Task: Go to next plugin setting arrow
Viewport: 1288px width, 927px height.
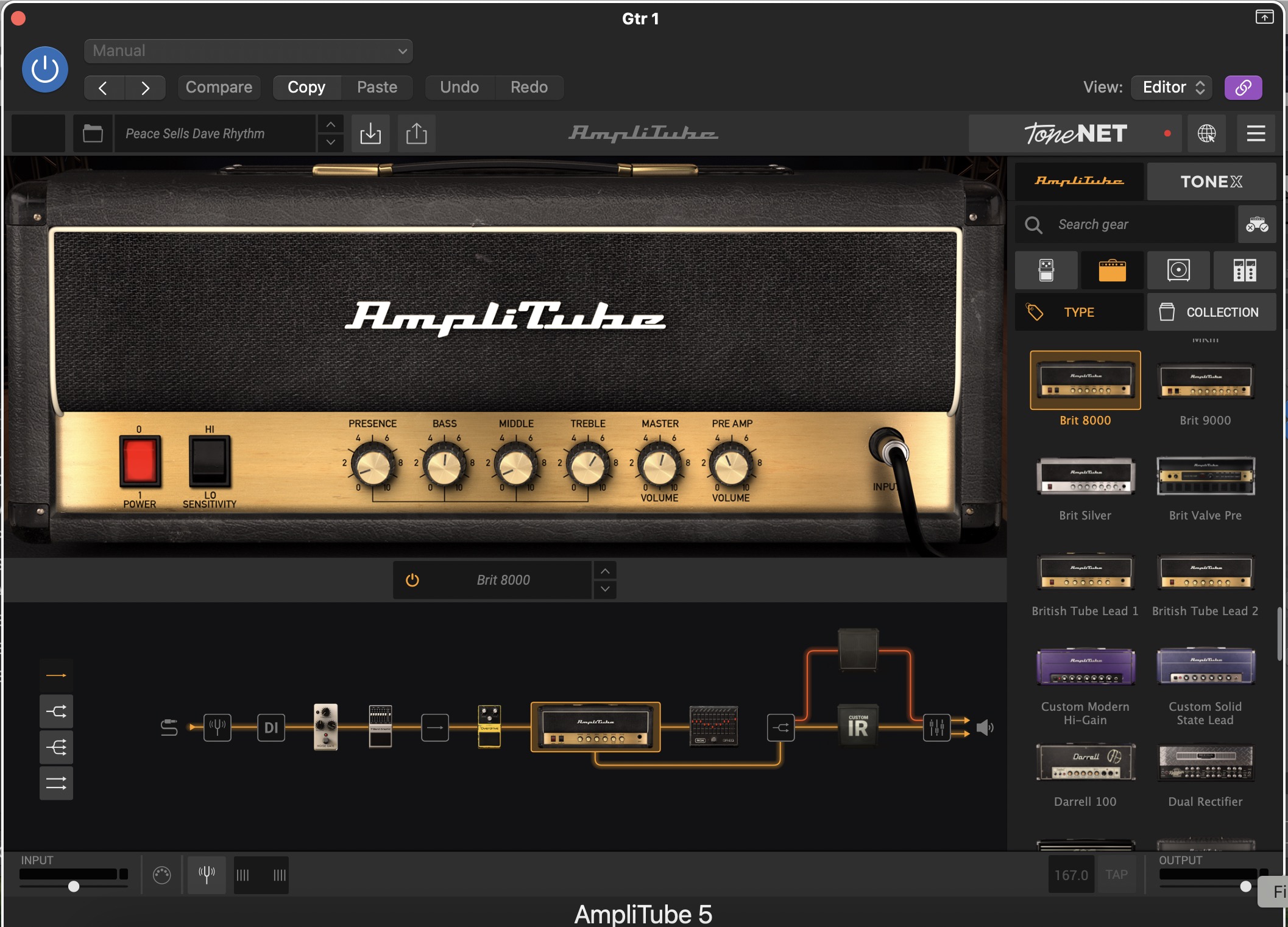Action: point(145,88)
